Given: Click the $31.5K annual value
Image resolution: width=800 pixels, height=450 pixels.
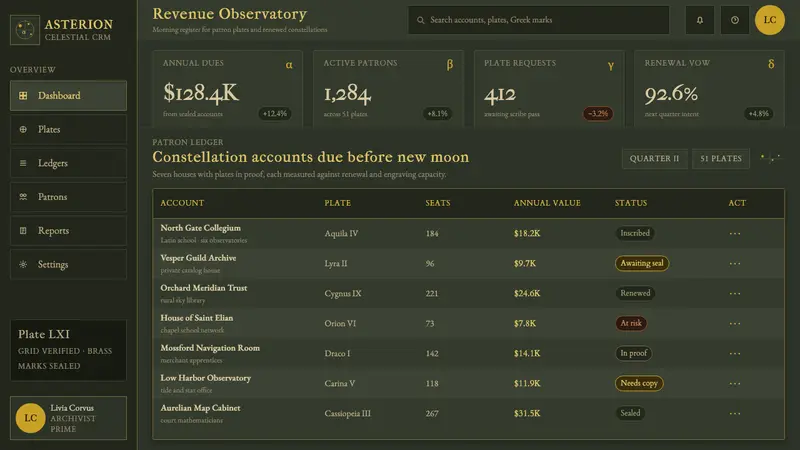Looking at the screenshot, I should tap(527, 414).
